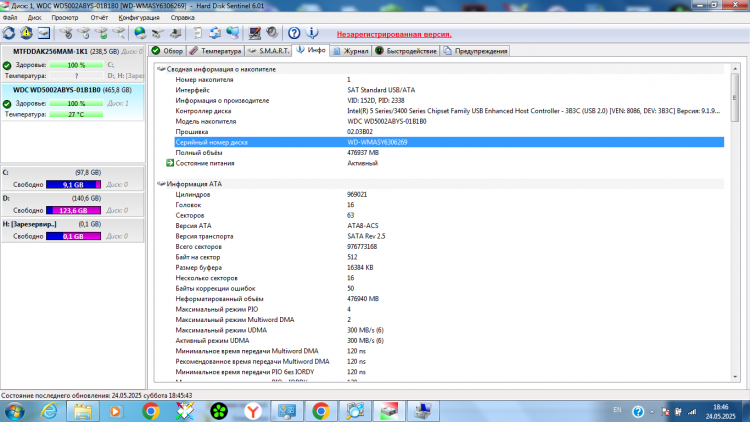750x422 pixels.
Task: Switch to the Журнал tab
Action: click(351, 51)
